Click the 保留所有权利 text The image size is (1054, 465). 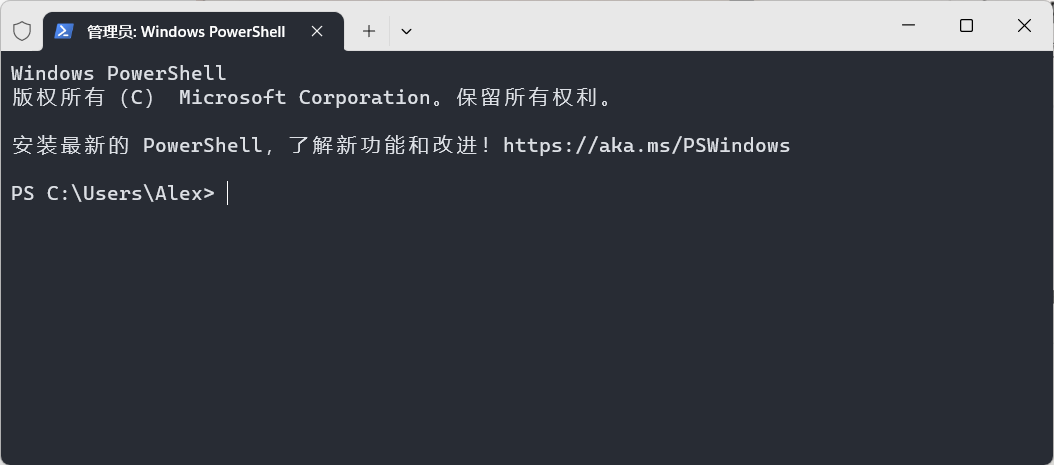click(x=527, y=97)
